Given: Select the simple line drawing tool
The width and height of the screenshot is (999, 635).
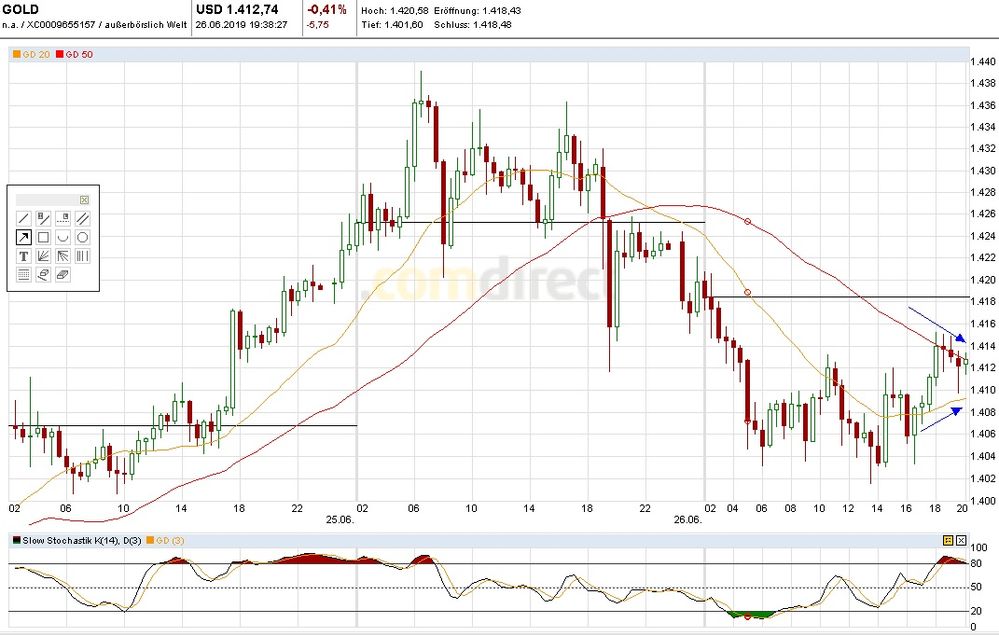Looking at the screenshot, I should pos(24,218).
